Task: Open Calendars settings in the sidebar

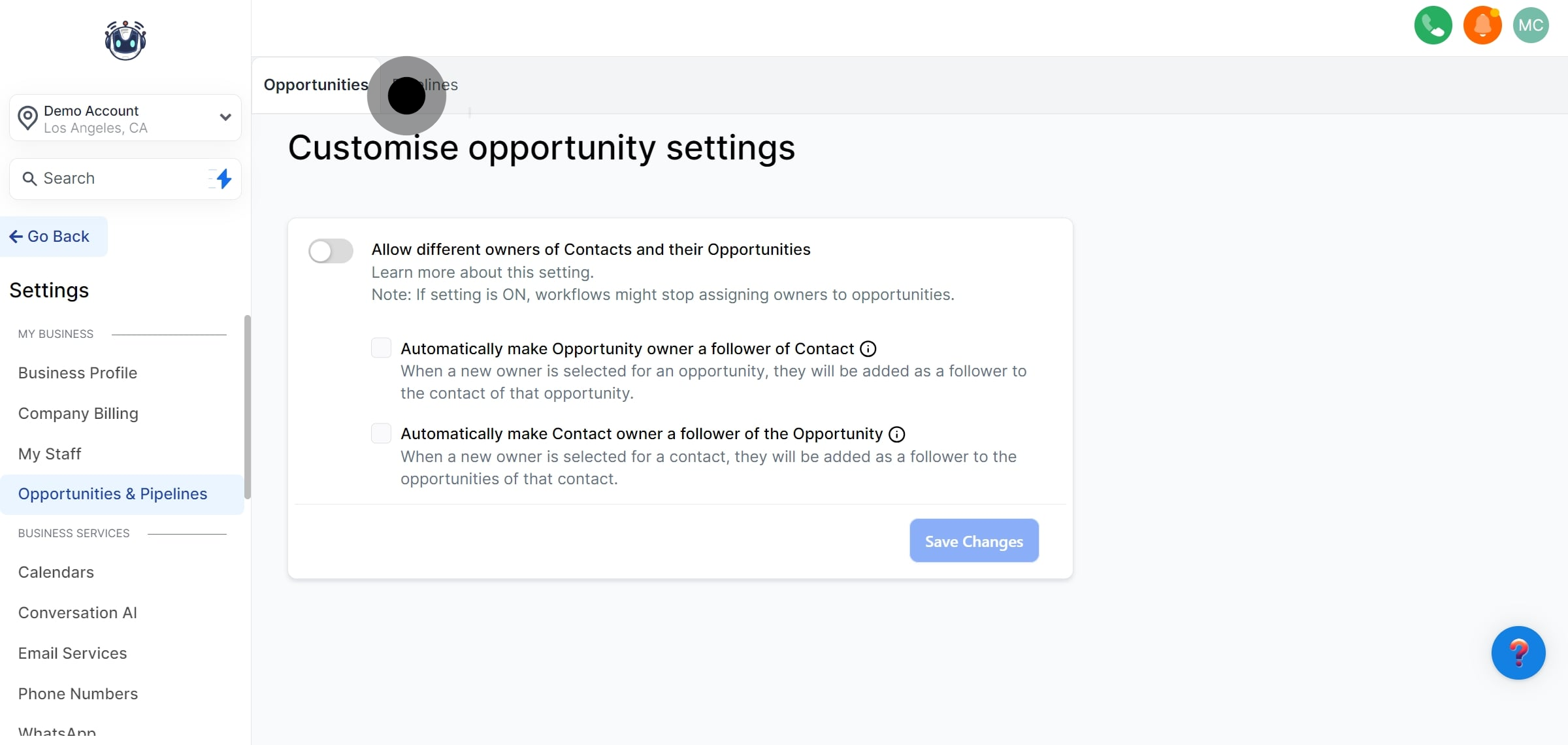Action: [x=56, y=572]
